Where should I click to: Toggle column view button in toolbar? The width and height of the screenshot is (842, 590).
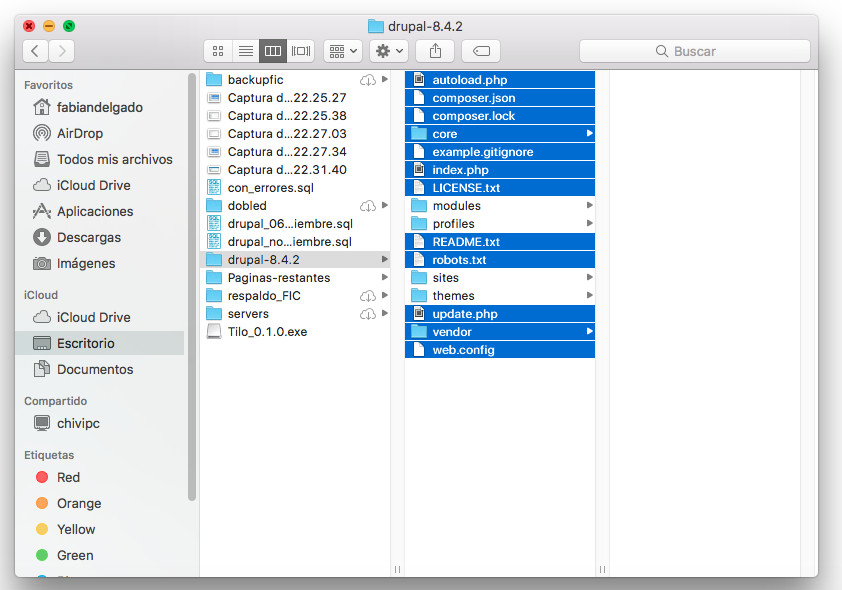[x=273, y=51]
